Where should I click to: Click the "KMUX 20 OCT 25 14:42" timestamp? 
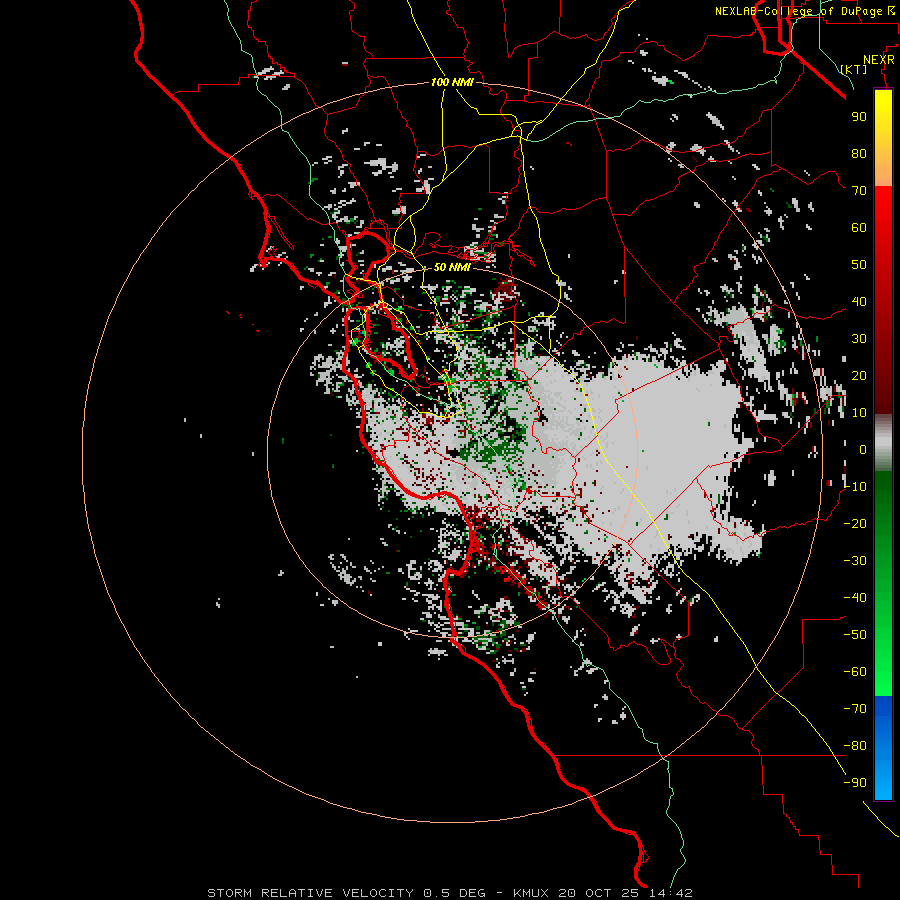[x=603, y=893]
